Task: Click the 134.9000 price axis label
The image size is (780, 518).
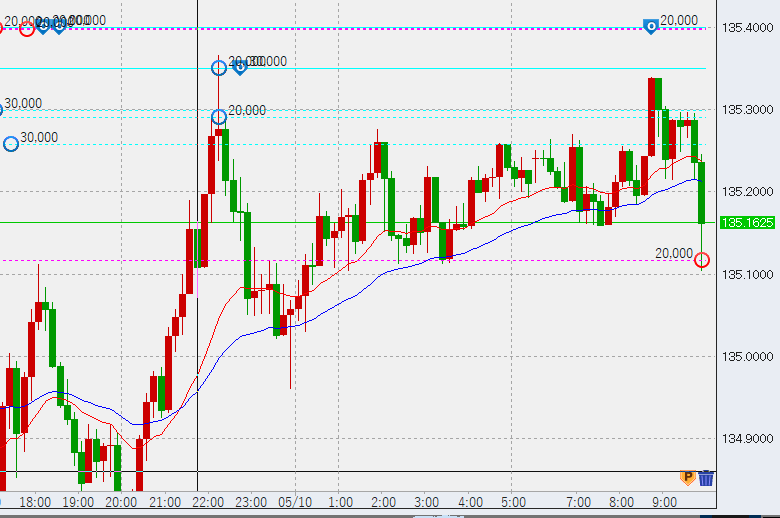Action: pyautogui.click(x=748, y=438)
